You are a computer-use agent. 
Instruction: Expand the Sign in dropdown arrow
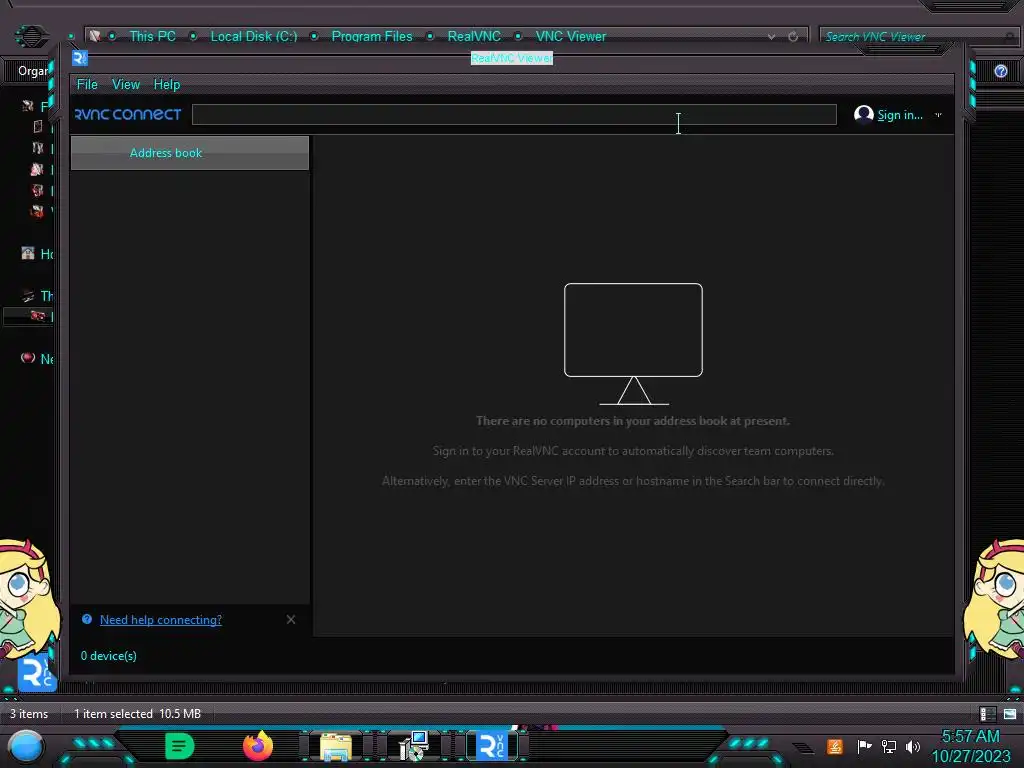(938, 115)
